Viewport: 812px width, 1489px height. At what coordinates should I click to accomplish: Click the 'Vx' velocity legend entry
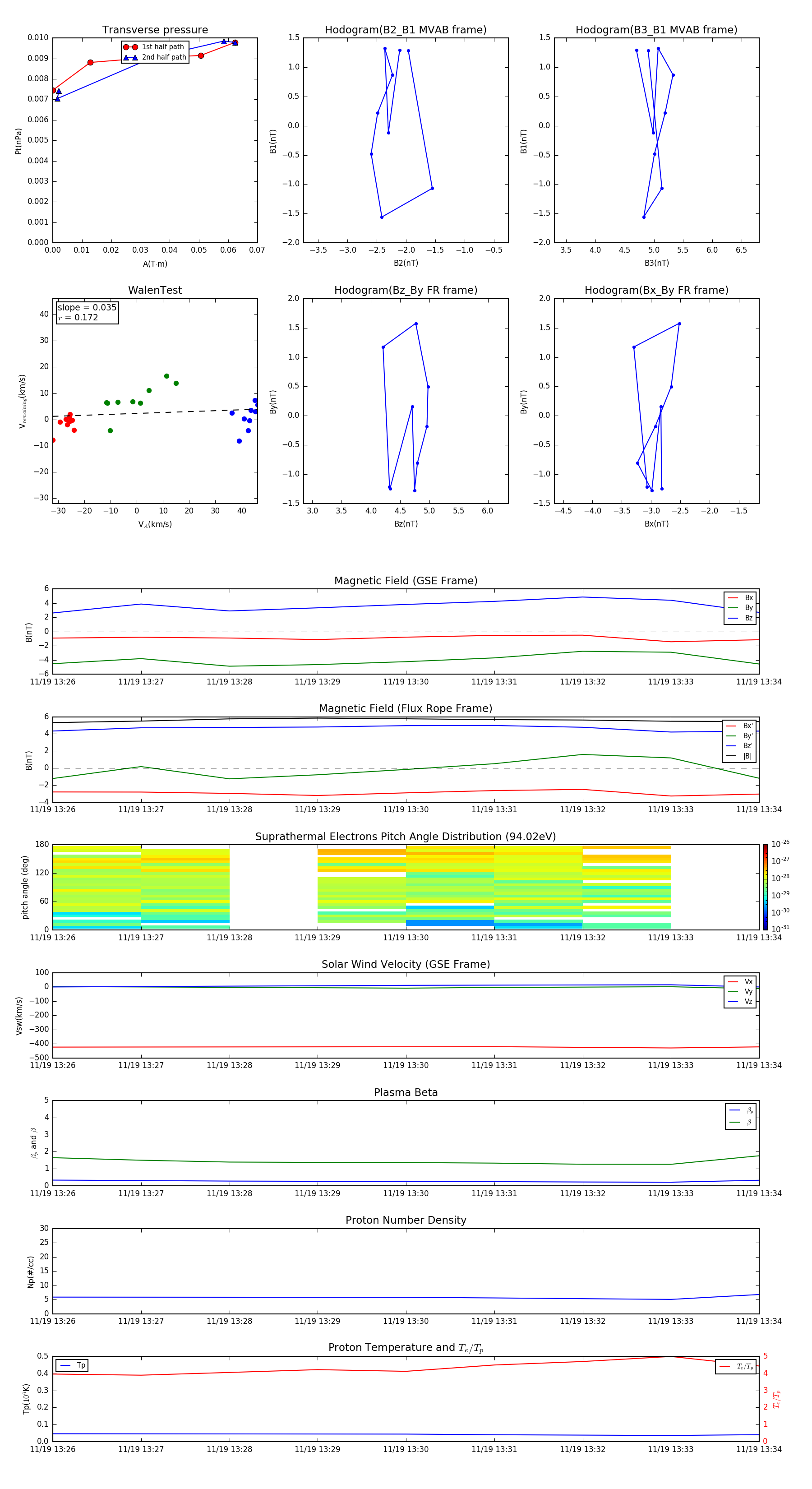740,981
